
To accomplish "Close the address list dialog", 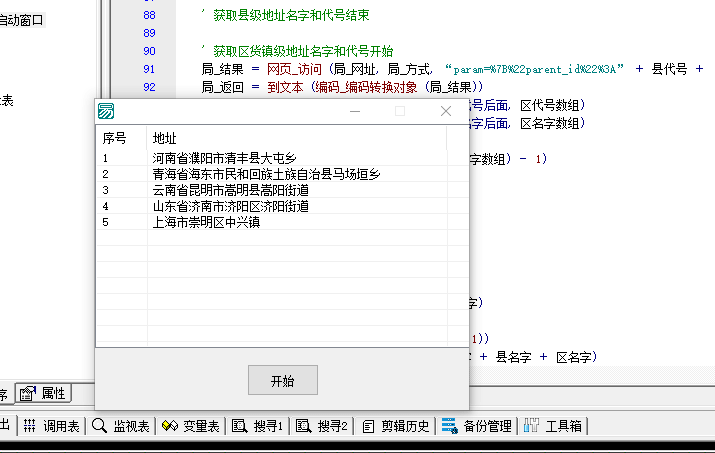I will click(446, 111).
